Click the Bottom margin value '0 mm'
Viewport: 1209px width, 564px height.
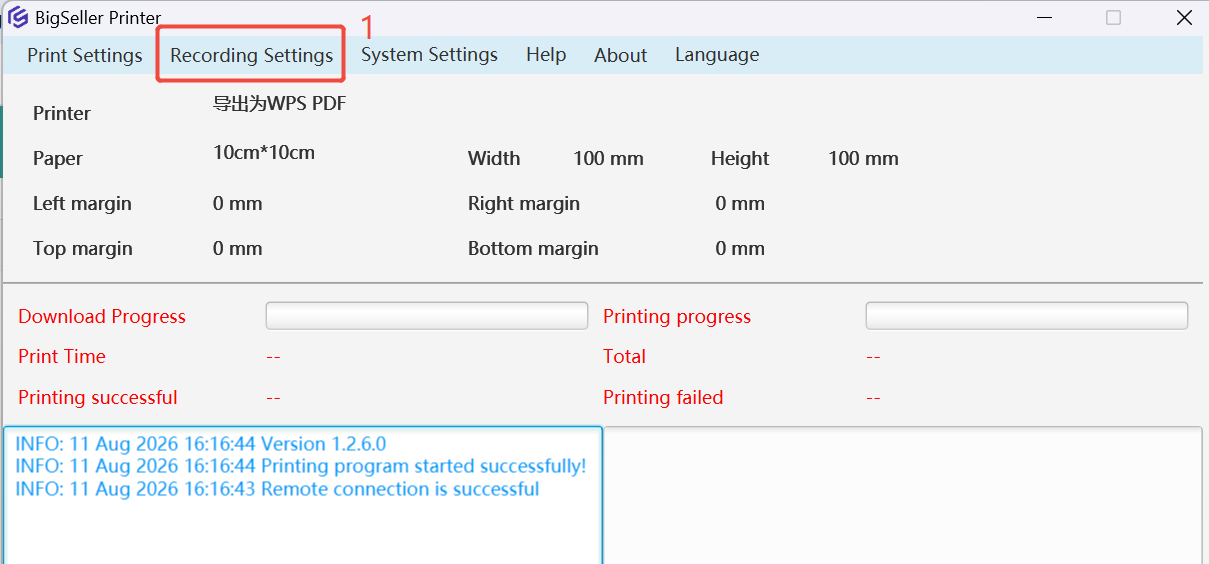coord(740,248)
